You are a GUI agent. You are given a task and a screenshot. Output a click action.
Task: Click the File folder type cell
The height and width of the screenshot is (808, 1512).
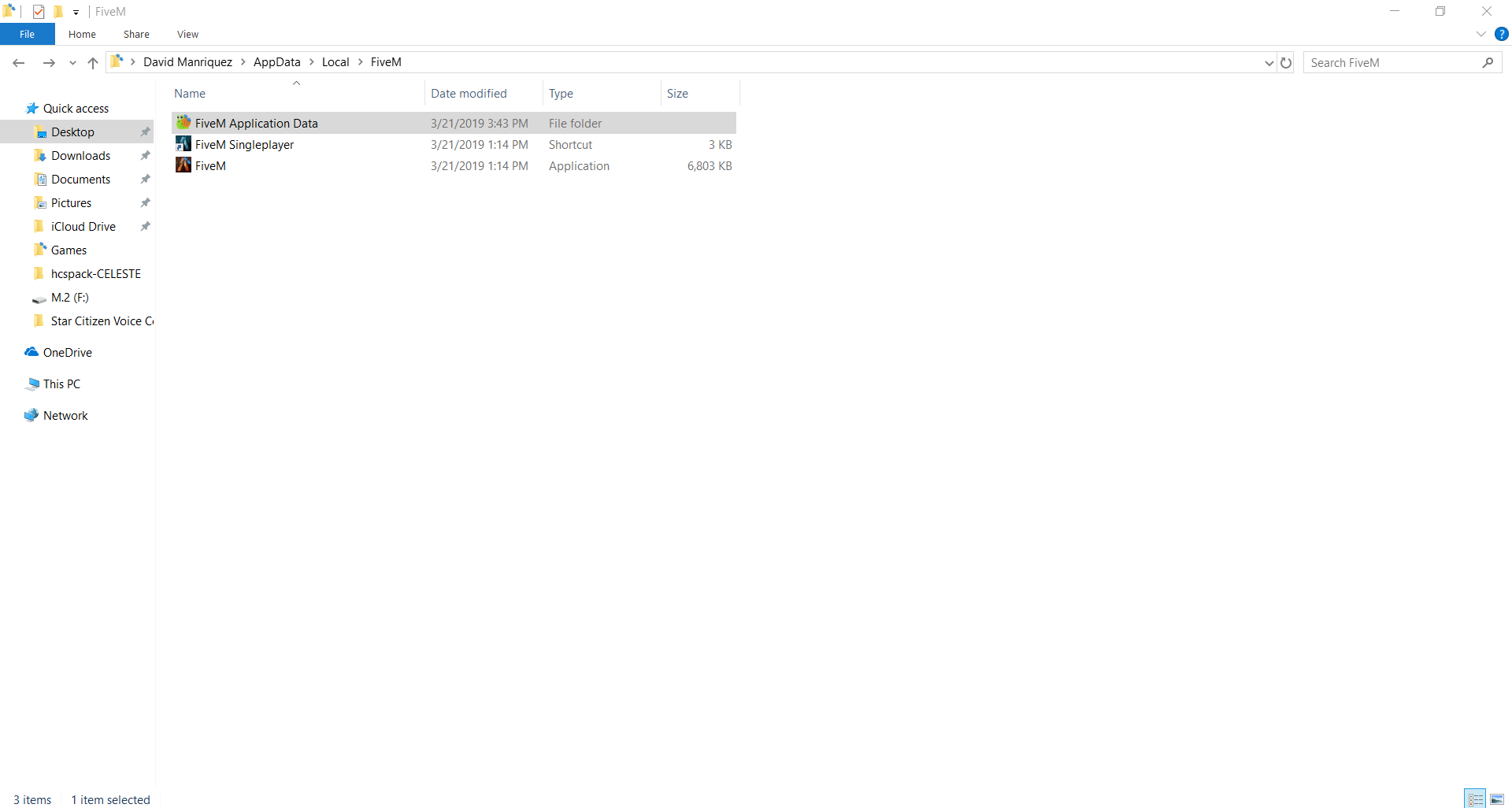point(575,124)
